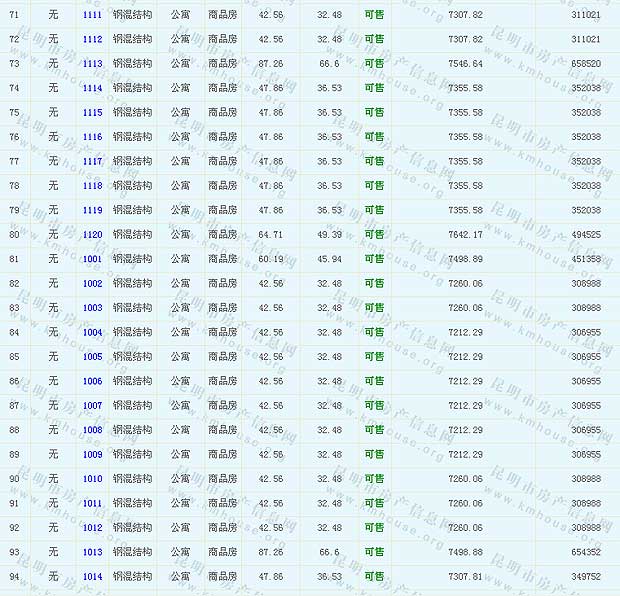Click total price 658520 cell

click(586, 64)
